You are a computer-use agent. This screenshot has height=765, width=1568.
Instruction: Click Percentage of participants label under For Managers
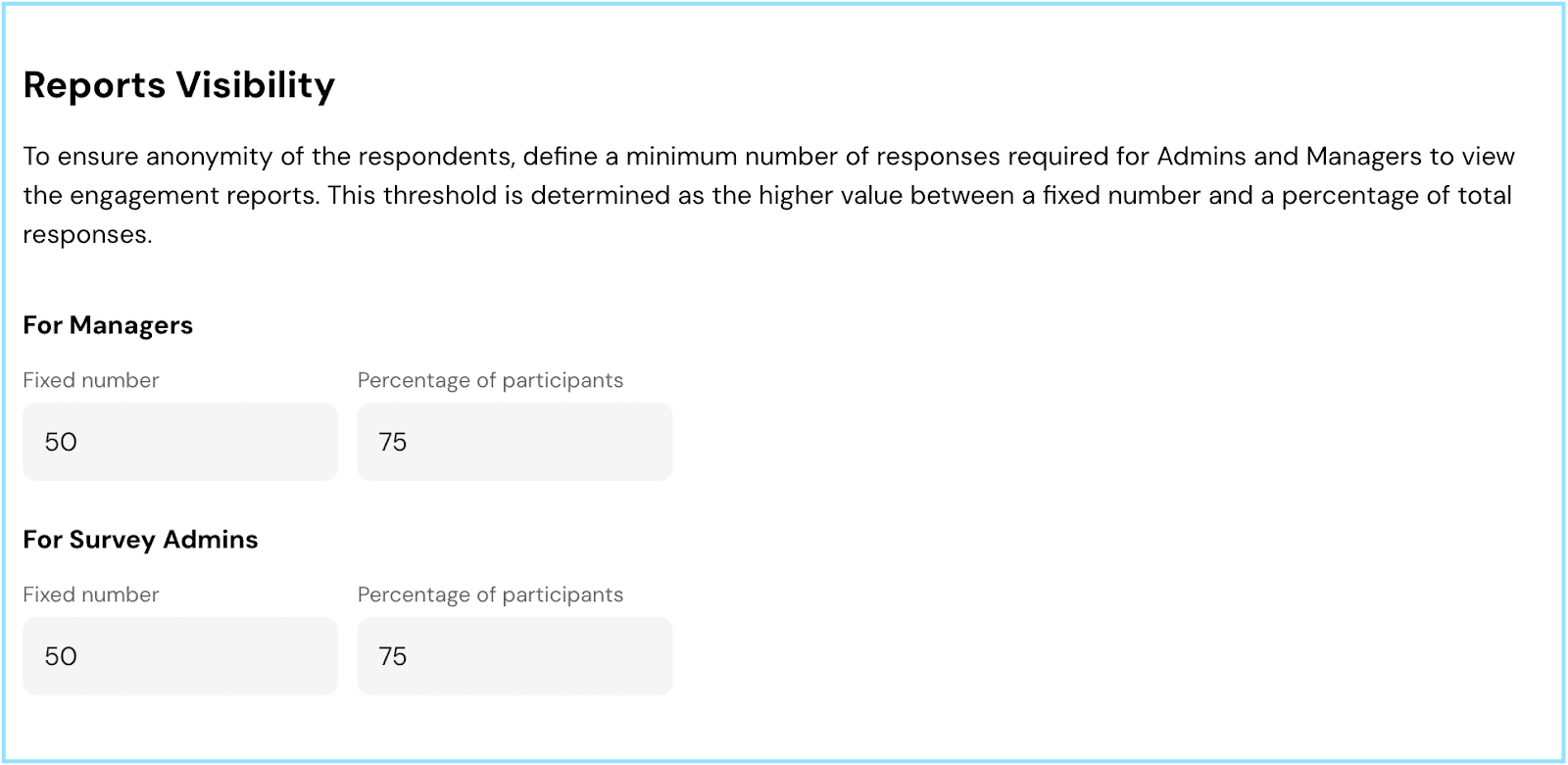click(x=490, y=380)
